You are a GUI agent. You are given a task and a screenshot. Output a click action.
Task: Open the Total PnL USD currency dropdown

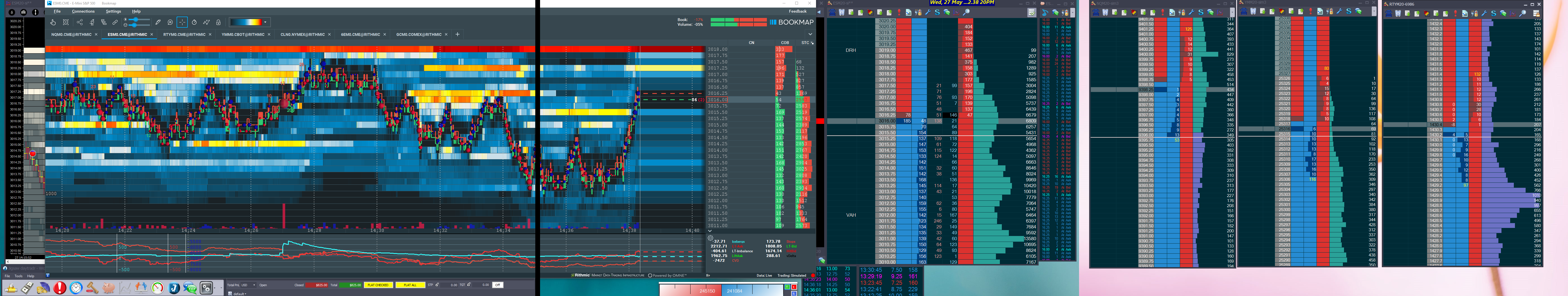(x=249, y=285)
